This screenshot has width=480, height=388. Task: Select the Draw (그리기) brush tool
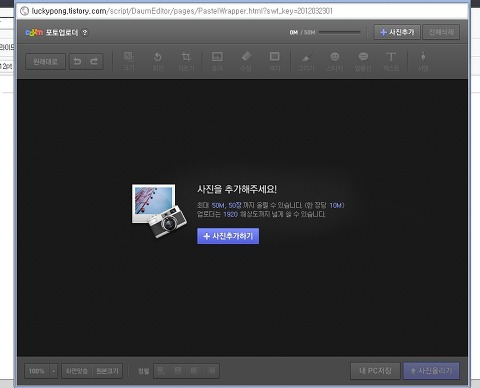point(306,61)
